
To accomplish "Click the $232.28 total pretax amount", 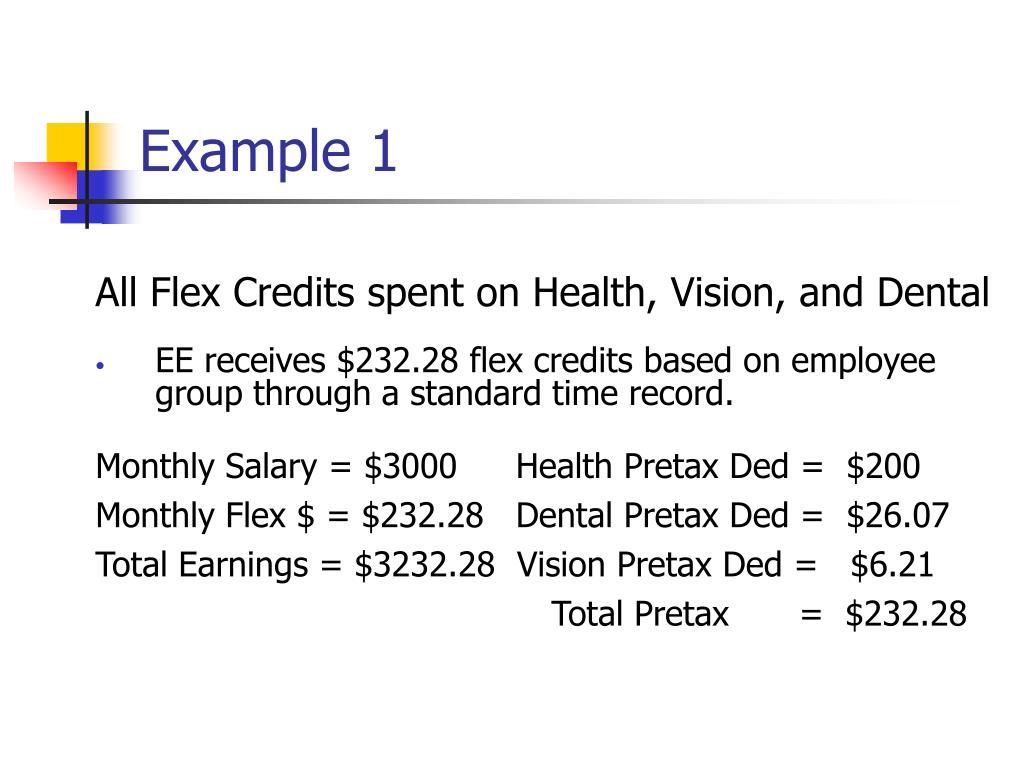I will tap(906, 615).
